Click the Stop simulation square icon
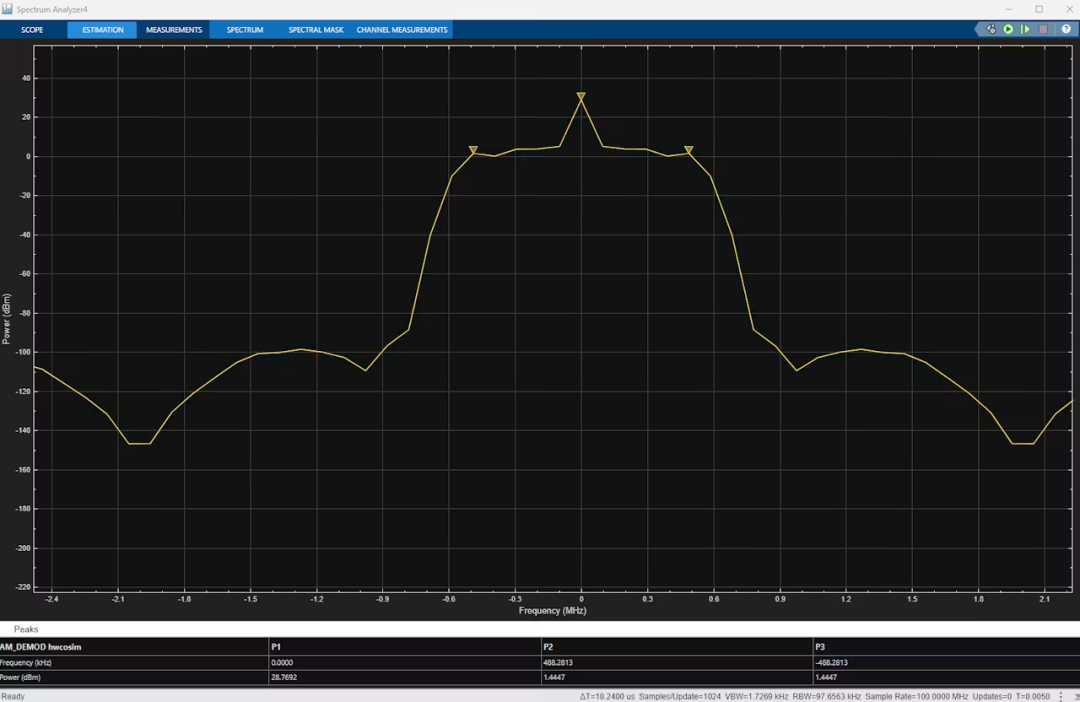This screenshot has height=702, width=1080. [1043, 30]
